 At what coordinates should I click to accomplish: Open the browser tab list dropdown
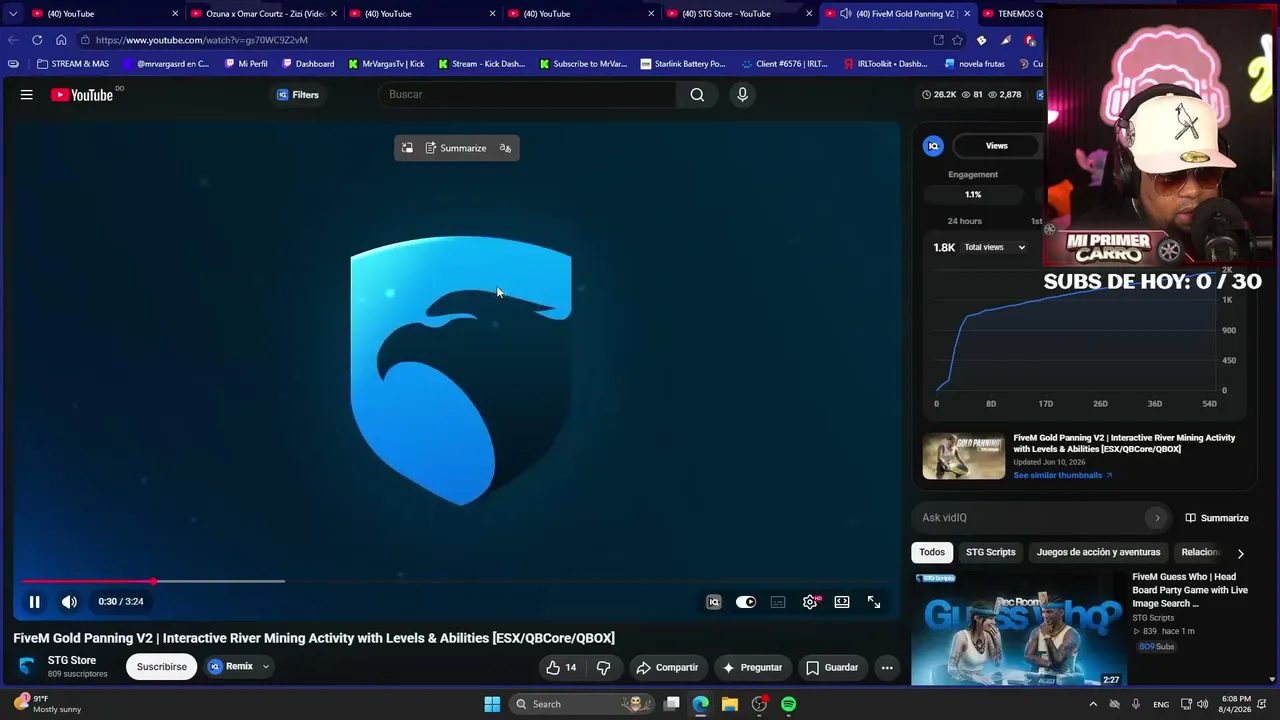coord(13,14)
